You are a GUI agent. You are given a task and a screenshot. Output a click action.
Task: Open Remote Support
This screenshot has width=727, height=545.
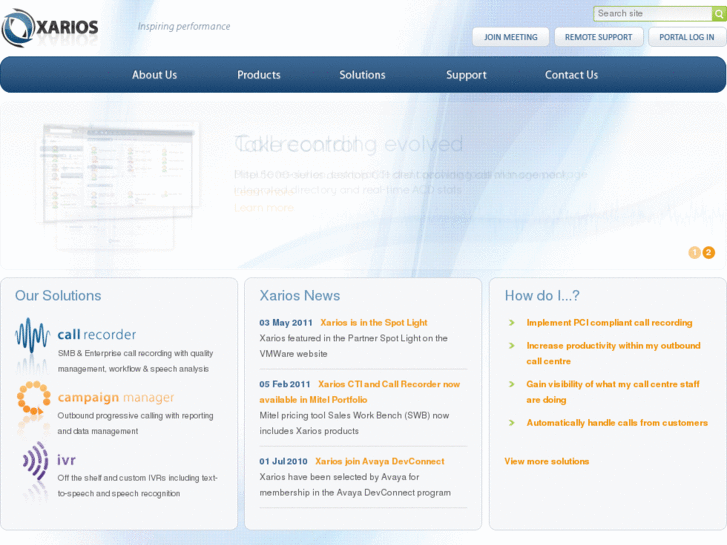tap(599, 37)
